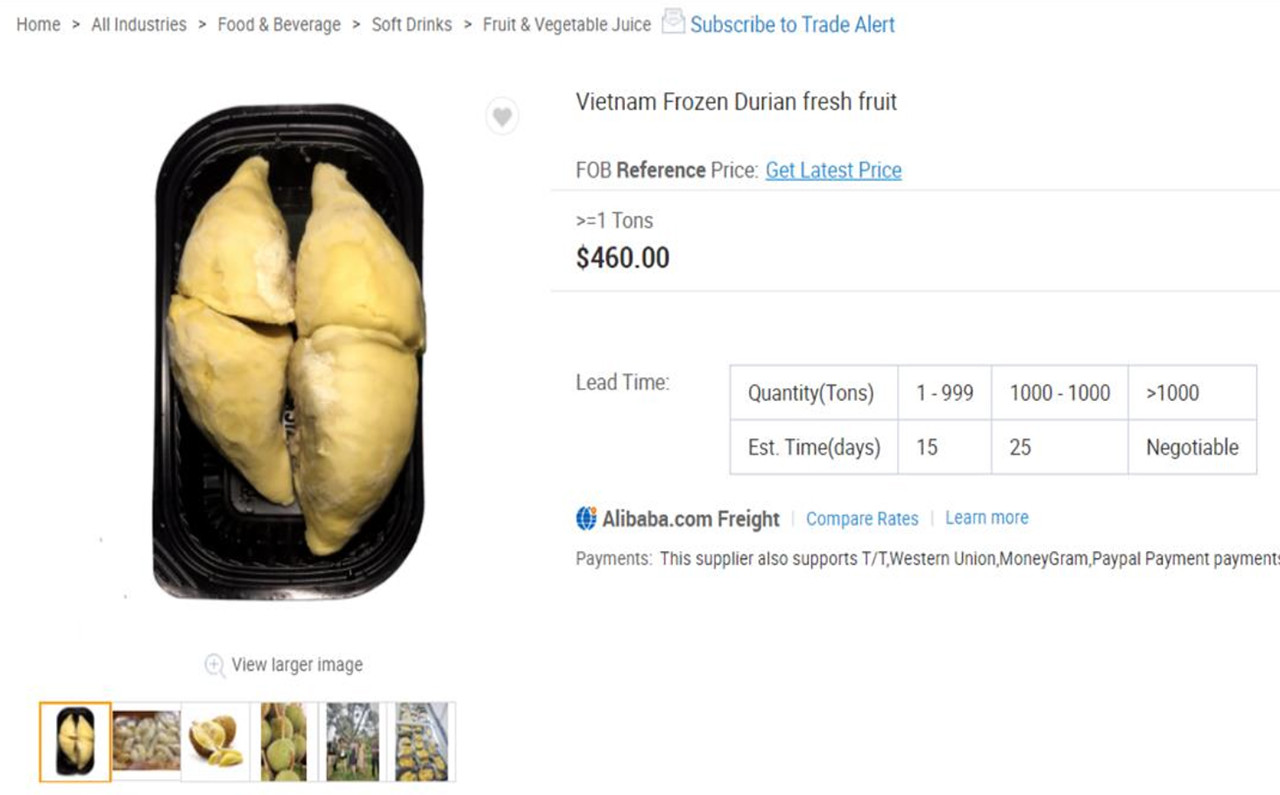Select fourth thumbnail of green durians

(x=284, y=741)
